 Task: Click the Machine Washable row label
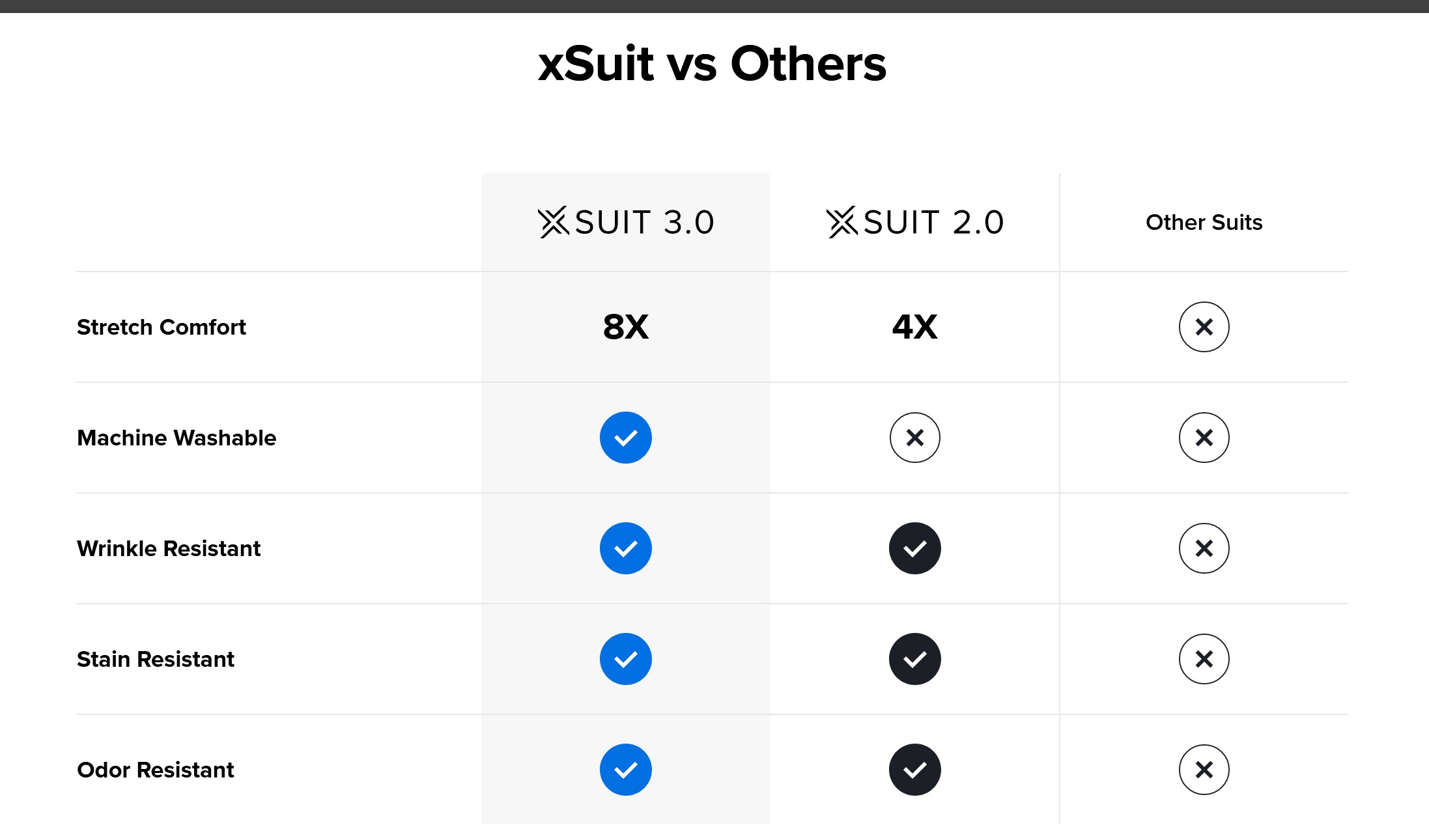pyautogui.click(x=177, y=438)
